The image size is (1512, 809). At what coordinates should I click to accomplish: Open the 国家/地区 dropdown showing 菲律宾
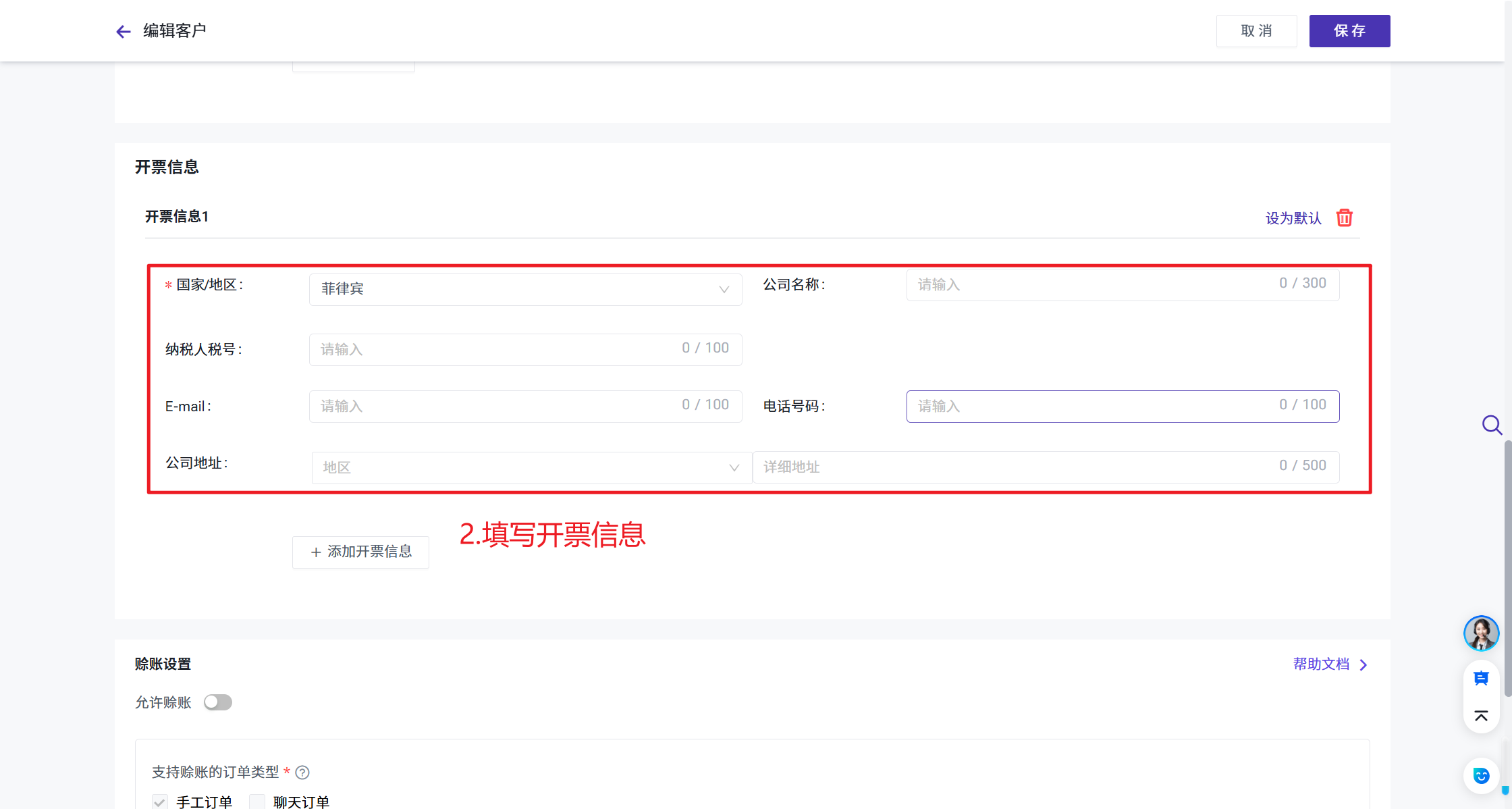[525, 289]
